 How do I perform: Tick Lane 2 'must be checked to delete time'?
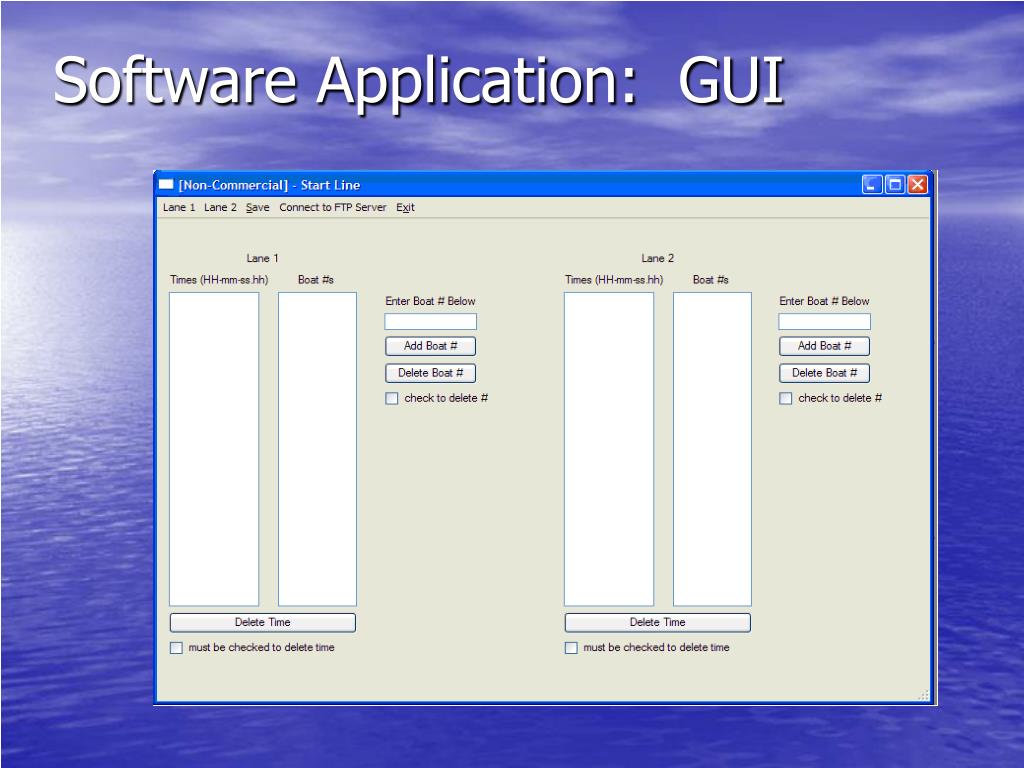click(x=572, y=648)
